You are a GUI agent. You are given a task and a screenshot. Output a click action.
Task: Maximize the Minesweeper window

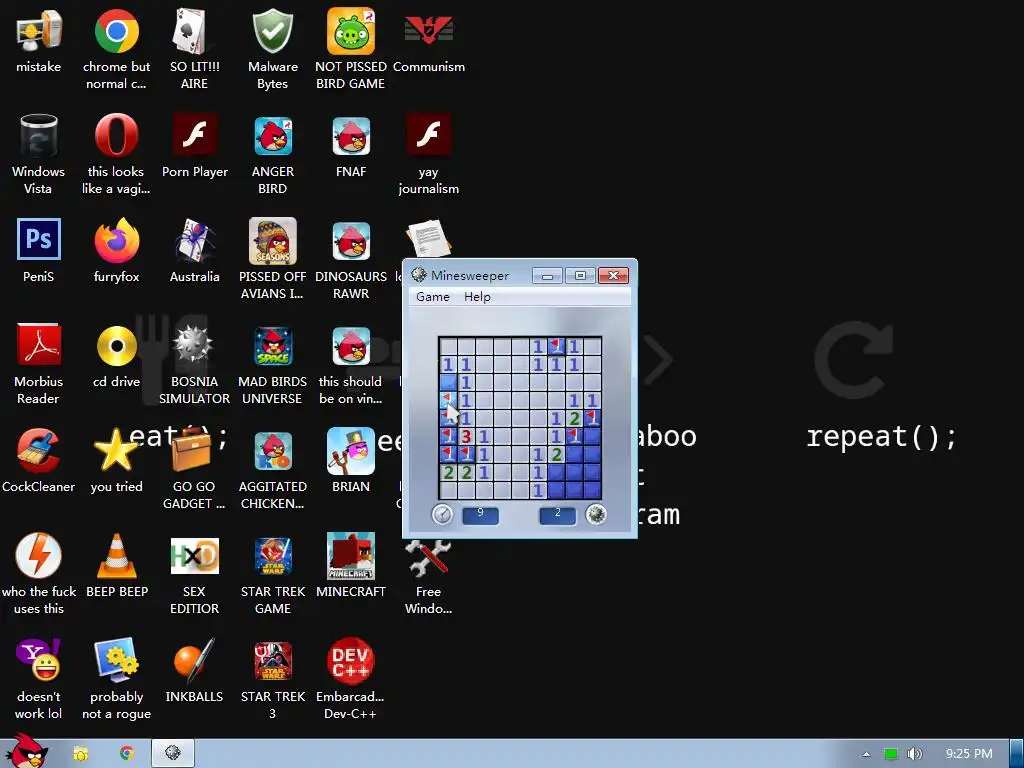[x=580, y=276]
